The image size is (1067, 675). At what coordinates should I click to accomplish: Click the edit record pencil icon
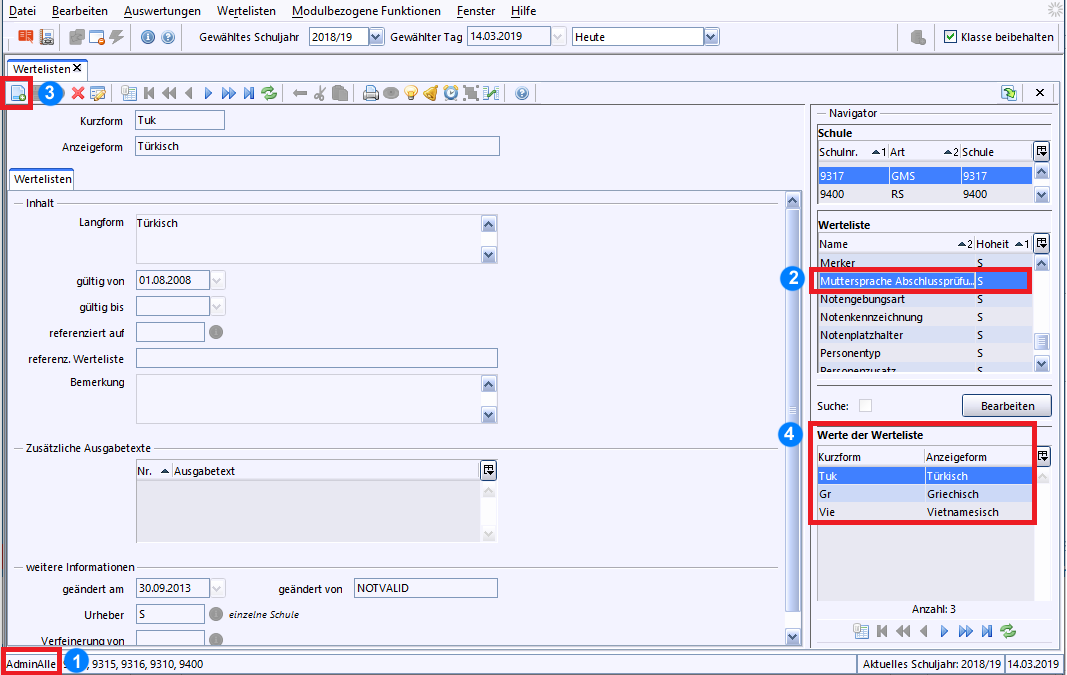tap(98, 93)
